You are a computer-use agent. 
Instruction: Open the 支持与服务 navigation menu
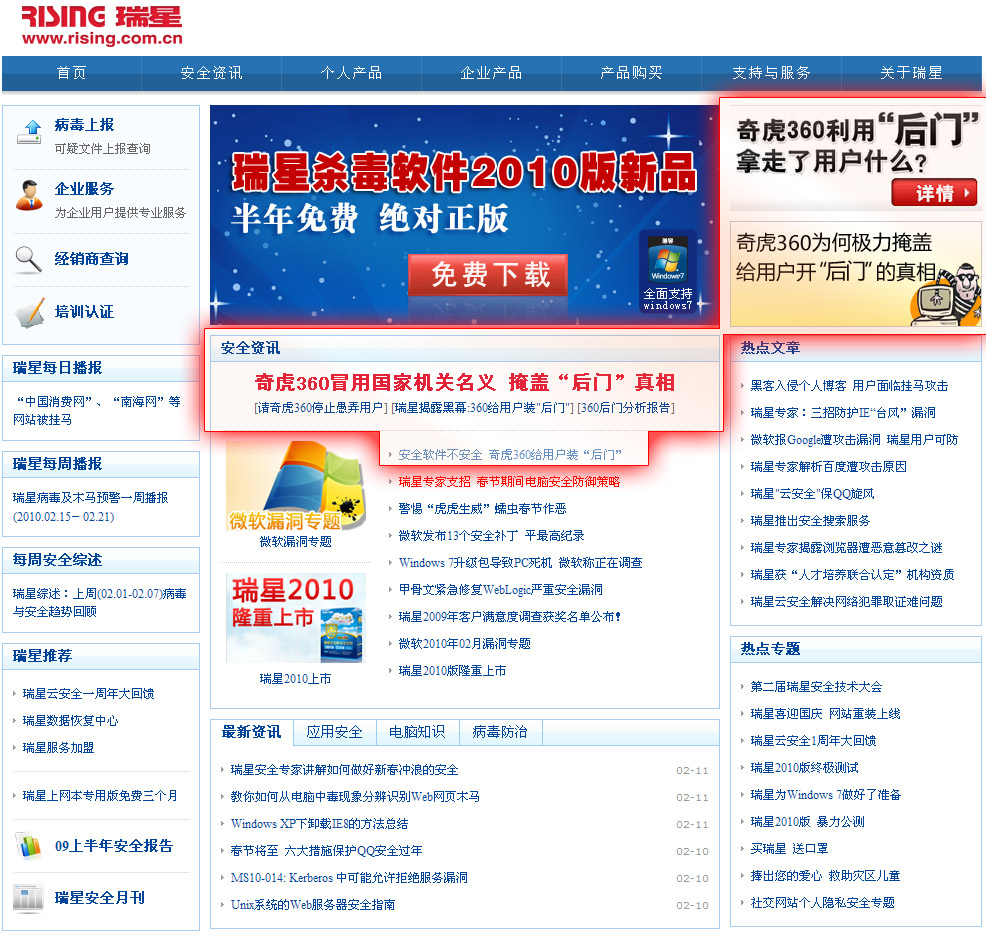(771, 73)
